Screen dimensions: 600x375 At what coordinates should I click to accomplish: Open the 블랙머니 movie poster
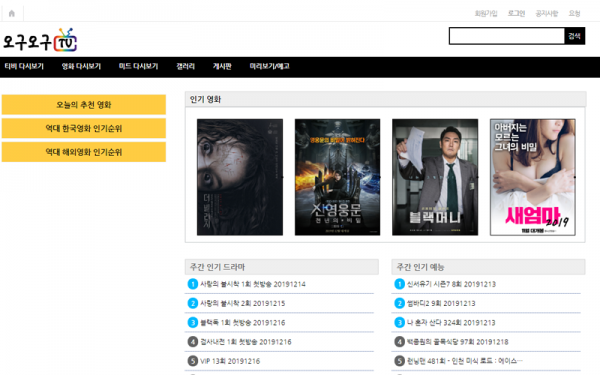(x=435, y=177)
